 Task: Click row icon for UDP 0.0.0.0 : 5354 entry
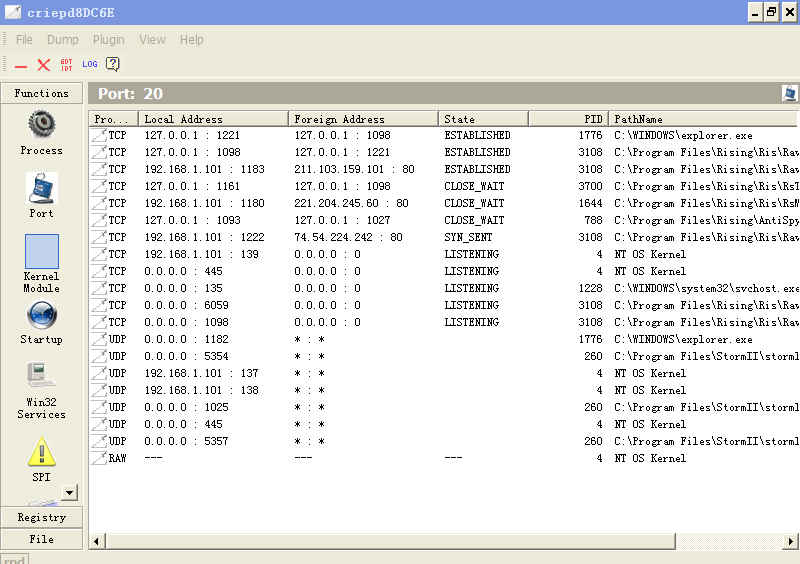click(98, 356)
